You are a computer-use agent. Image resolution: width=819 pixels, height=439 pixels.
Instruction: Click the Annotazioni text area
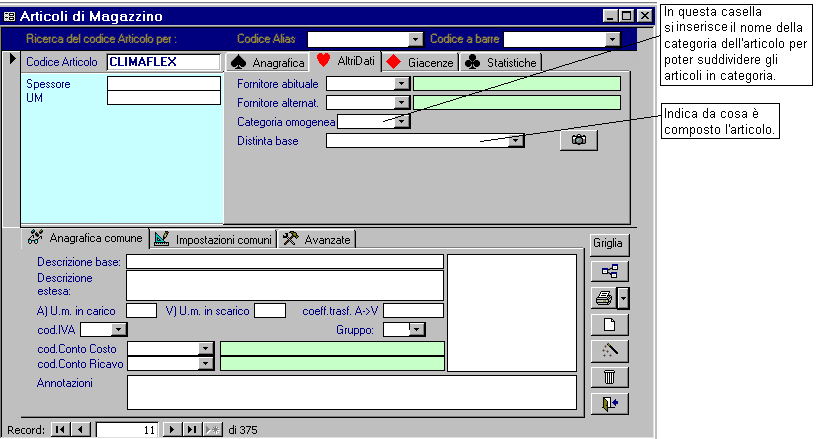(x=352, y=392)
